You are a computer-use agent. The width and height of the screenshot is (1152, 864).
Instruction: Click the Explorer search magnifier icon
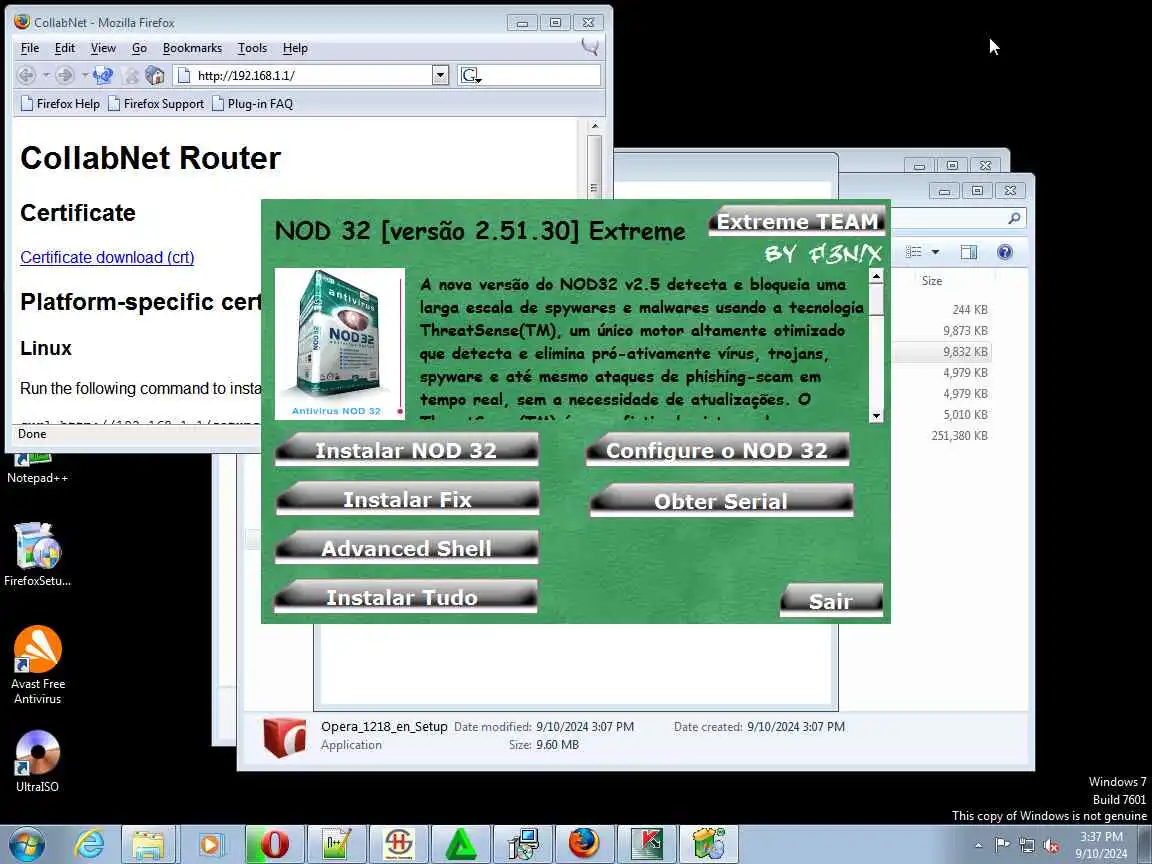pos(1014,218)
